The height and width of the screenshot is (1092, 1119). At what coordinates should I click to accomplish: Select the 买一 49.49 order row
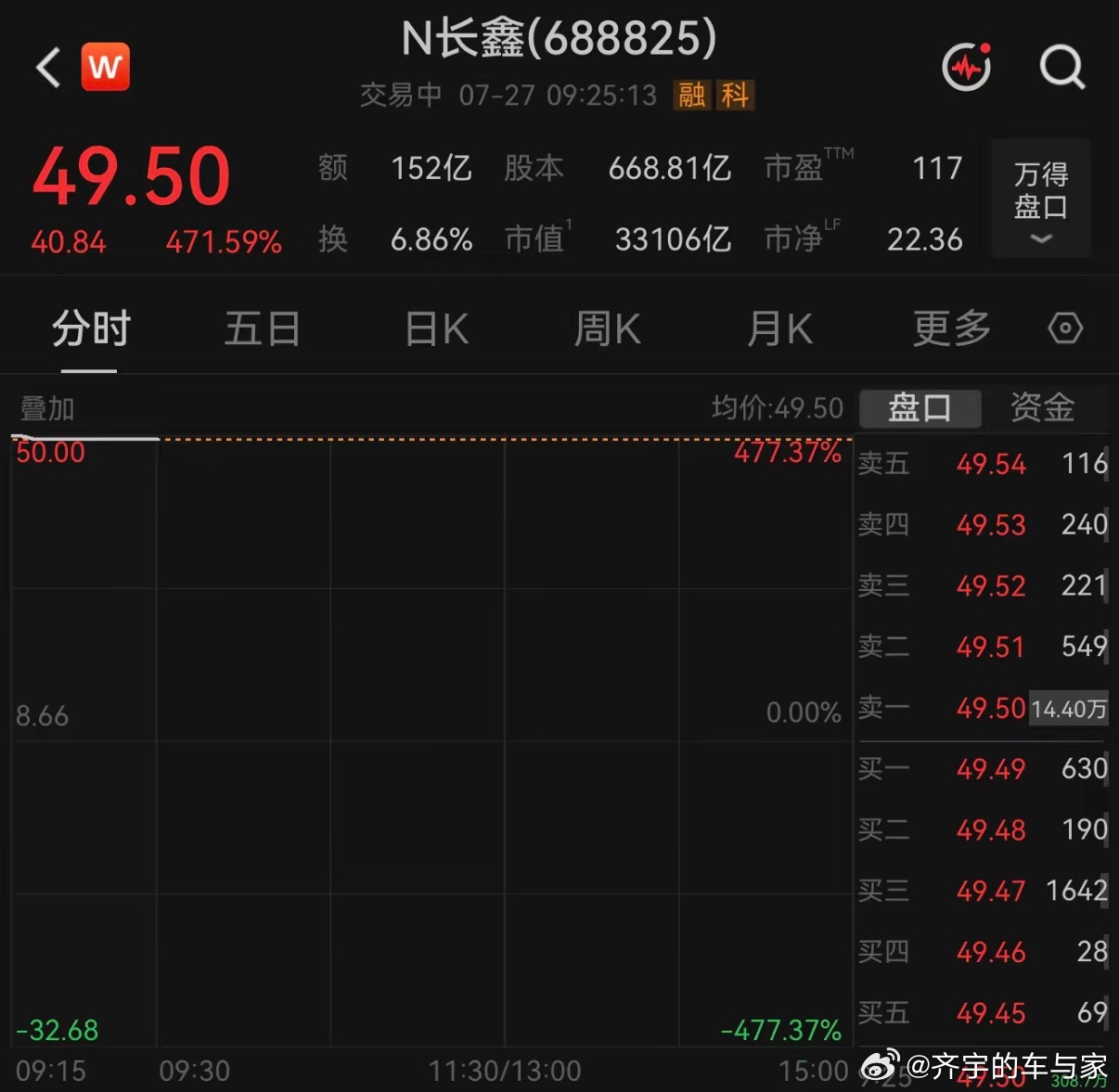983,769
